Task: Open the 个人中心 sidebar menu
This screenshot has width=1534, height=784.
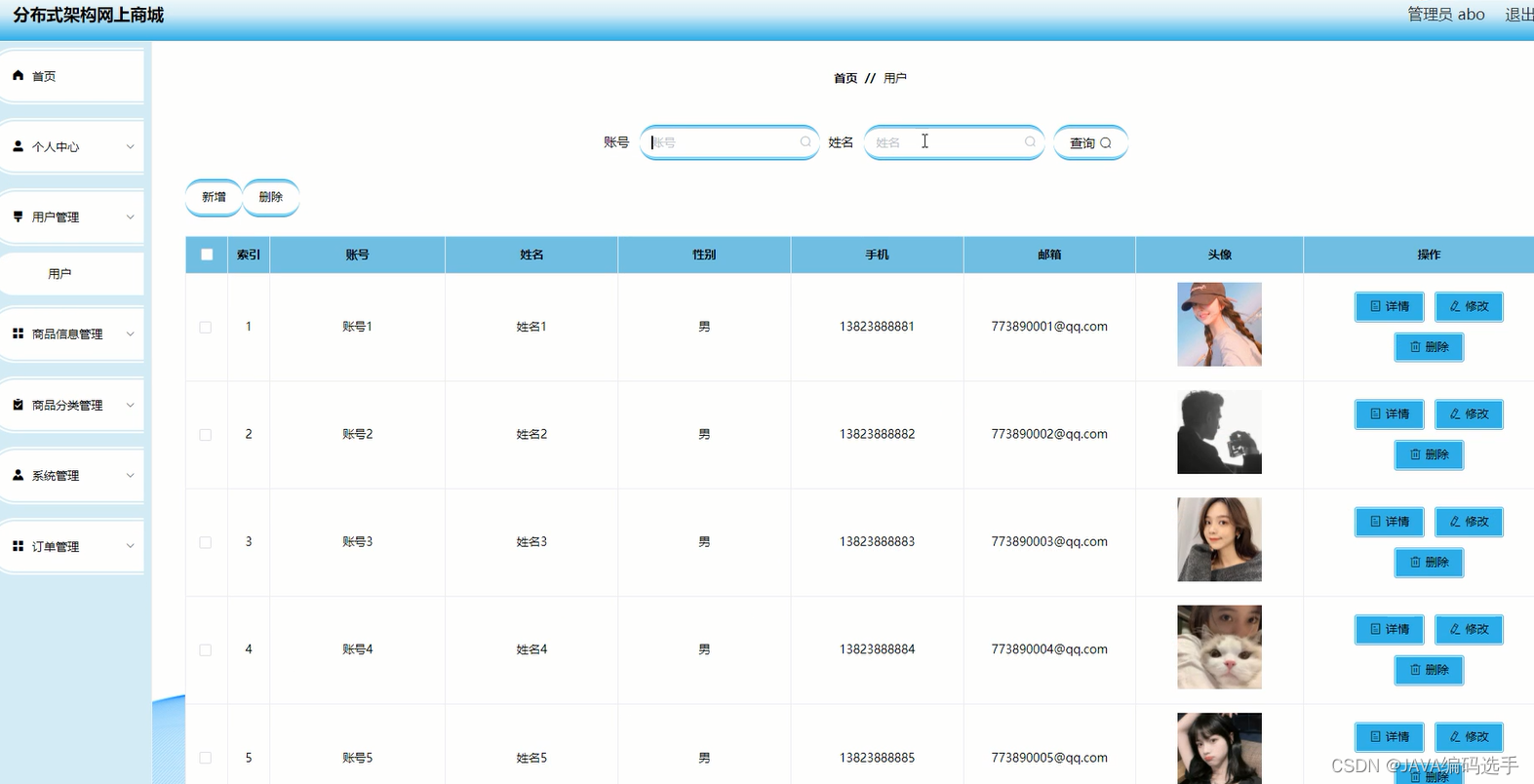Action: 72,146
